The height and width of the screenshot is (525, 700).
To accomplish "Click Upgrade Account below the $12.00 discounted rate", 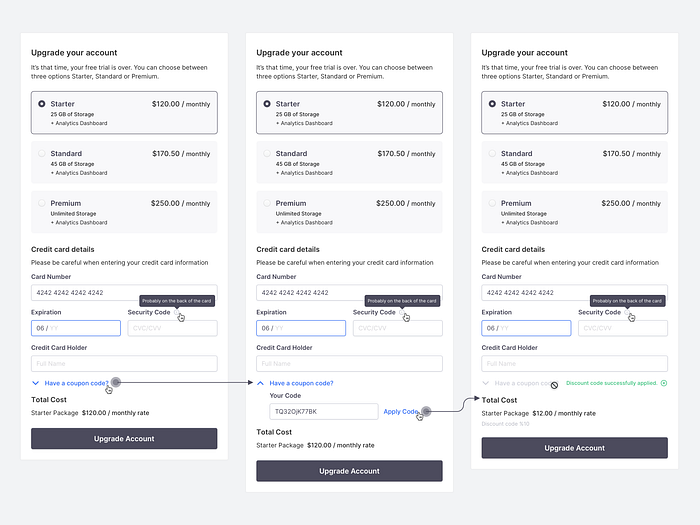I will coord(575,448).
